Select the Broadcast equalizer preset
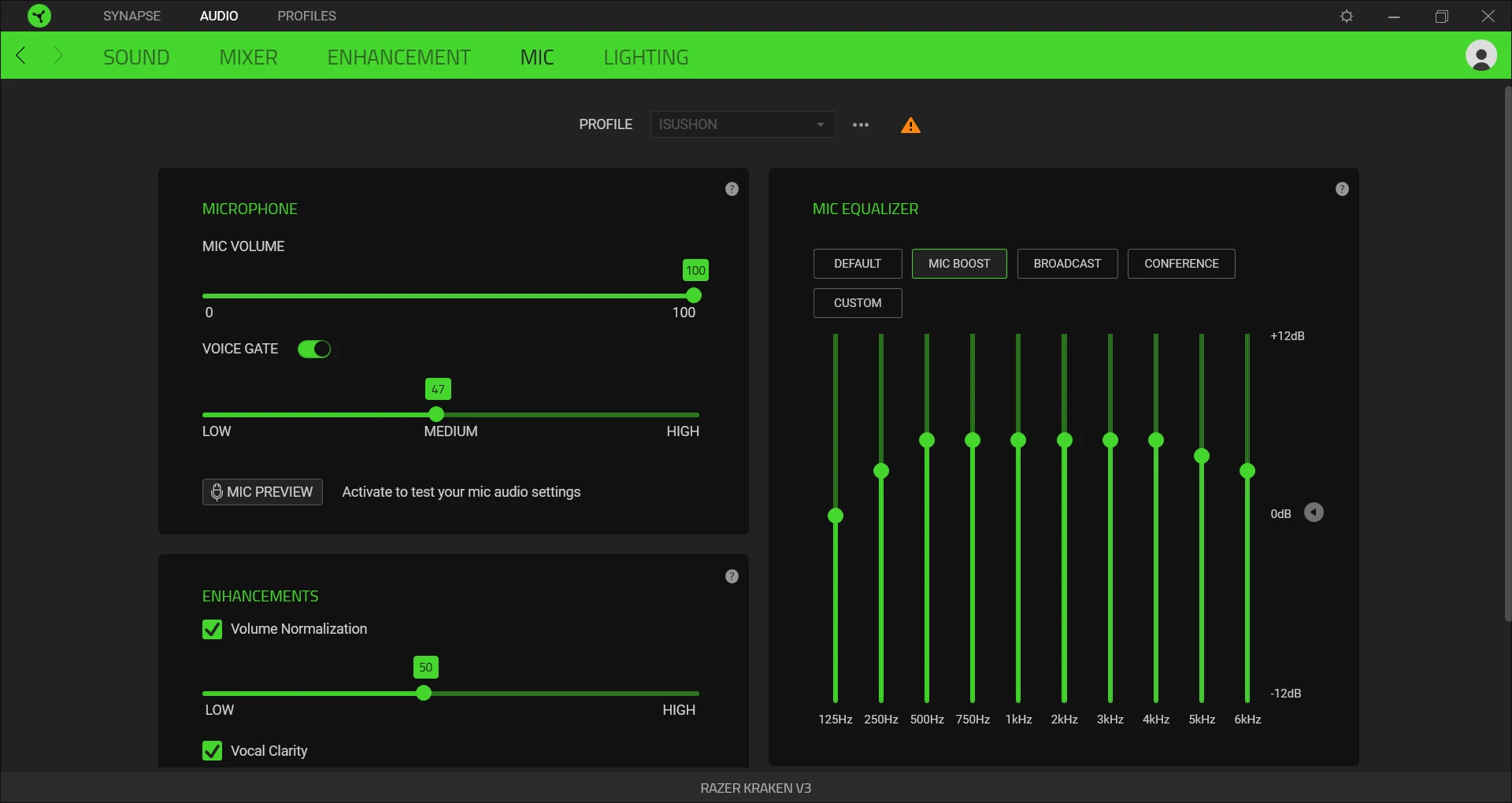 click(x=1067, y=264)
